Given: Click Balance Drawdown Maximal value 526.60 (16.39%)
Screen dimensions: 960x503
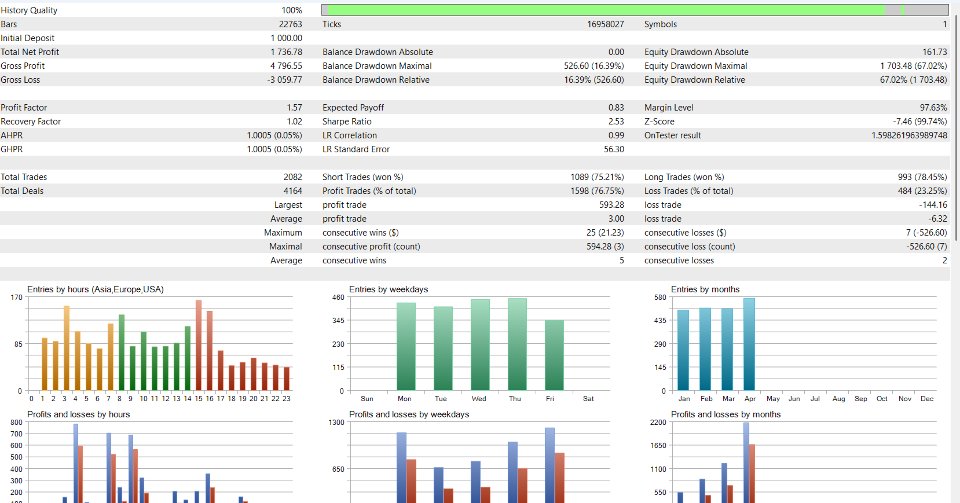Looking at the screenshot, I should pyautogui.click(x=594, y=65).
